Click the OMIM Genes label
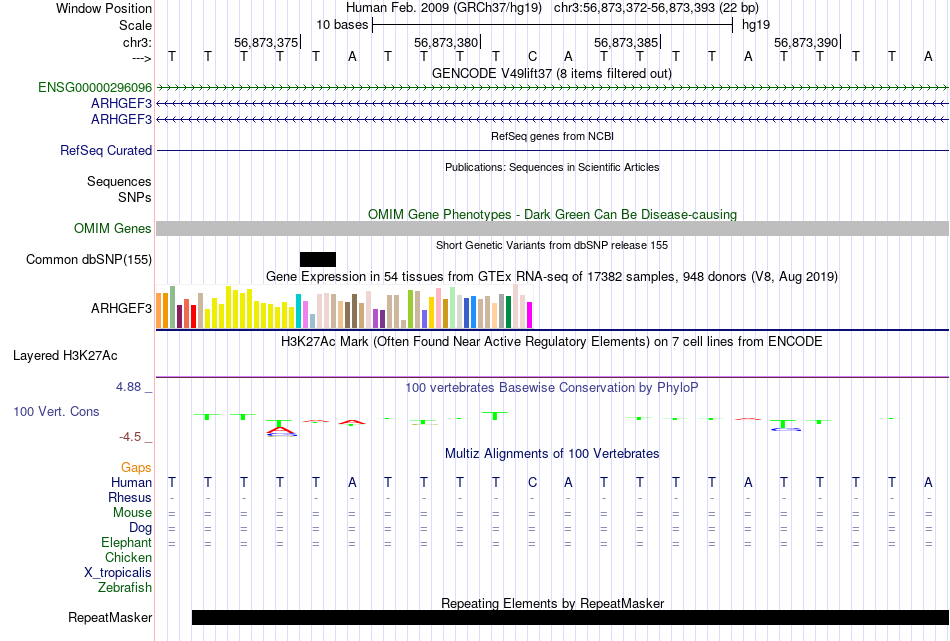Viewport: 950px width, 641px height. click(x=112, y=228)
